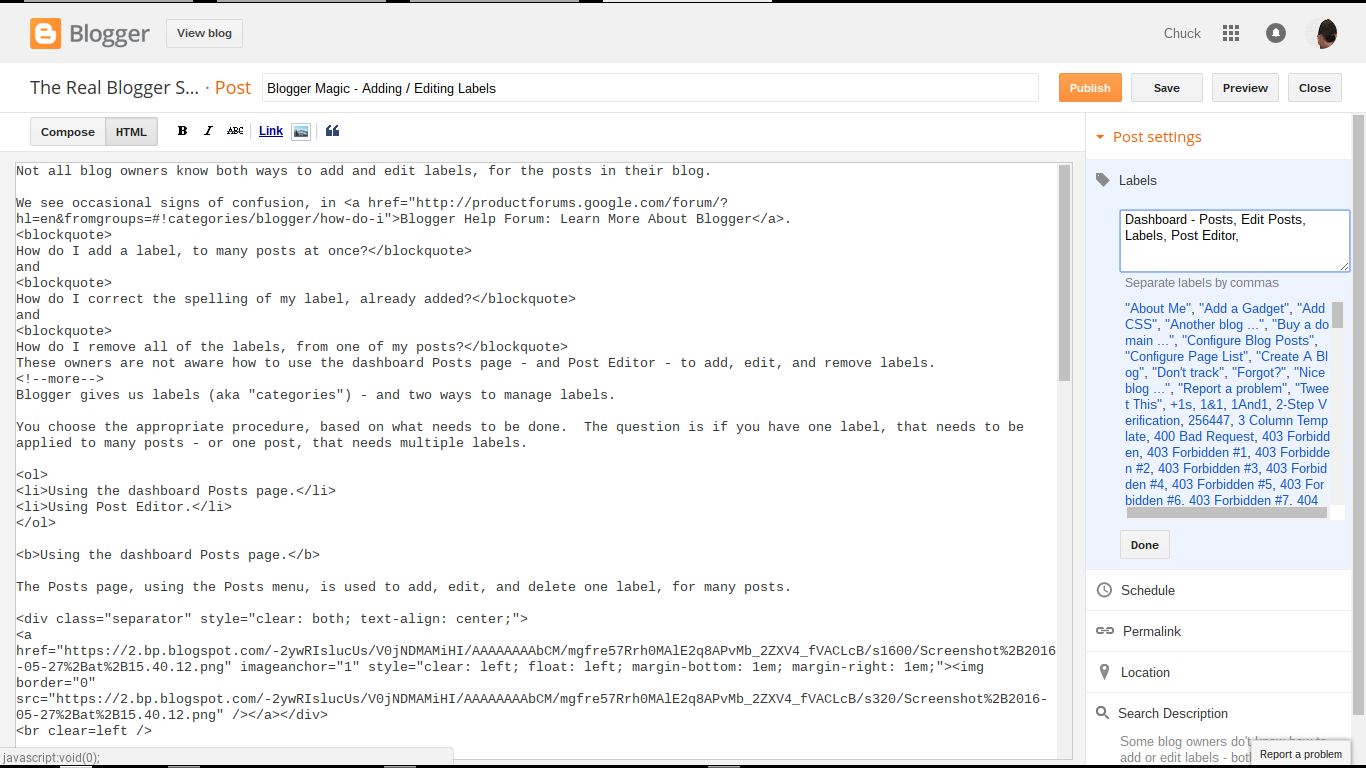The image size is (1366, 768).
Task: Click into the HTML editor text area
Action: tap(536, 460)
